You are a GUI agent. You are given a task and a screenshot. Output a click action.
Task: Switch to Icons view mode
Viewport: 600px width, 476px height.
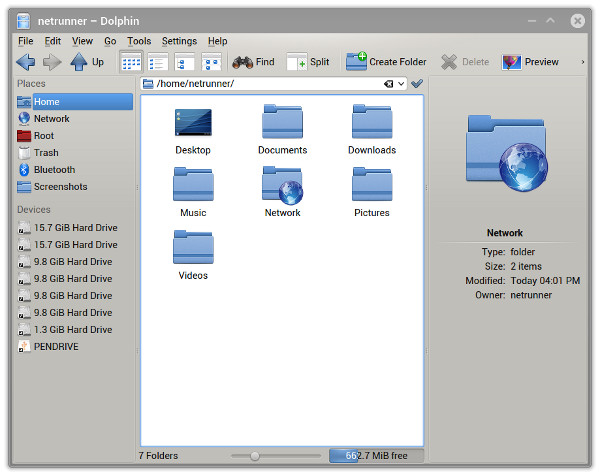[131, 62]
